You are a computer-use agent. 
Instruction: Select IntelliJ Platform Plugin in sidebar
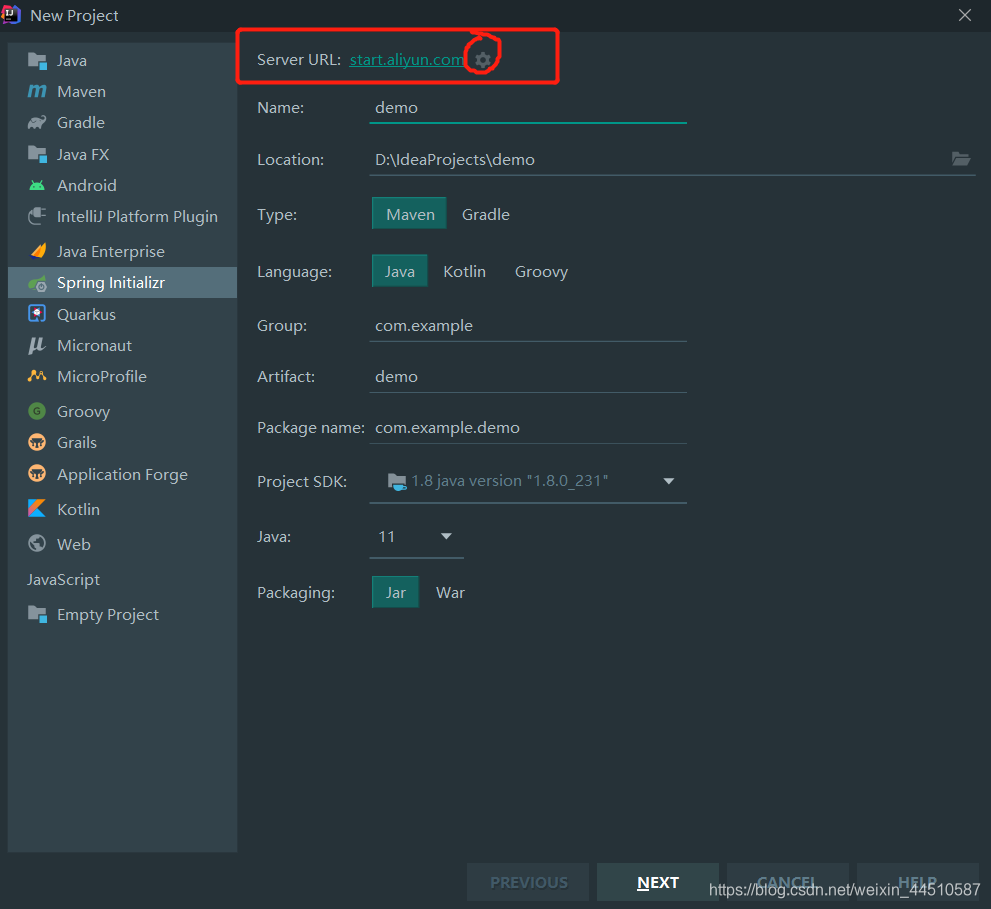coord(122,216)
